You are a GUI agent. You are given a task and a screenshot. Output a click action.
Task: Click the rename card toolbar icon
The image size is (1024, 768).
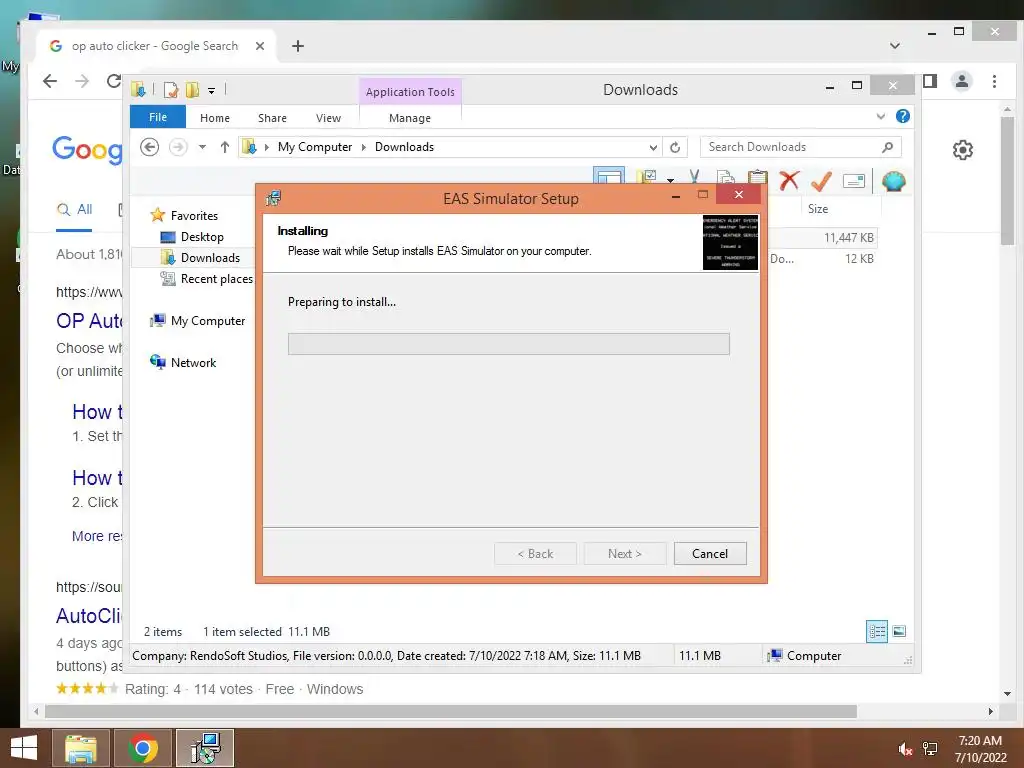(x=854, y=181)
